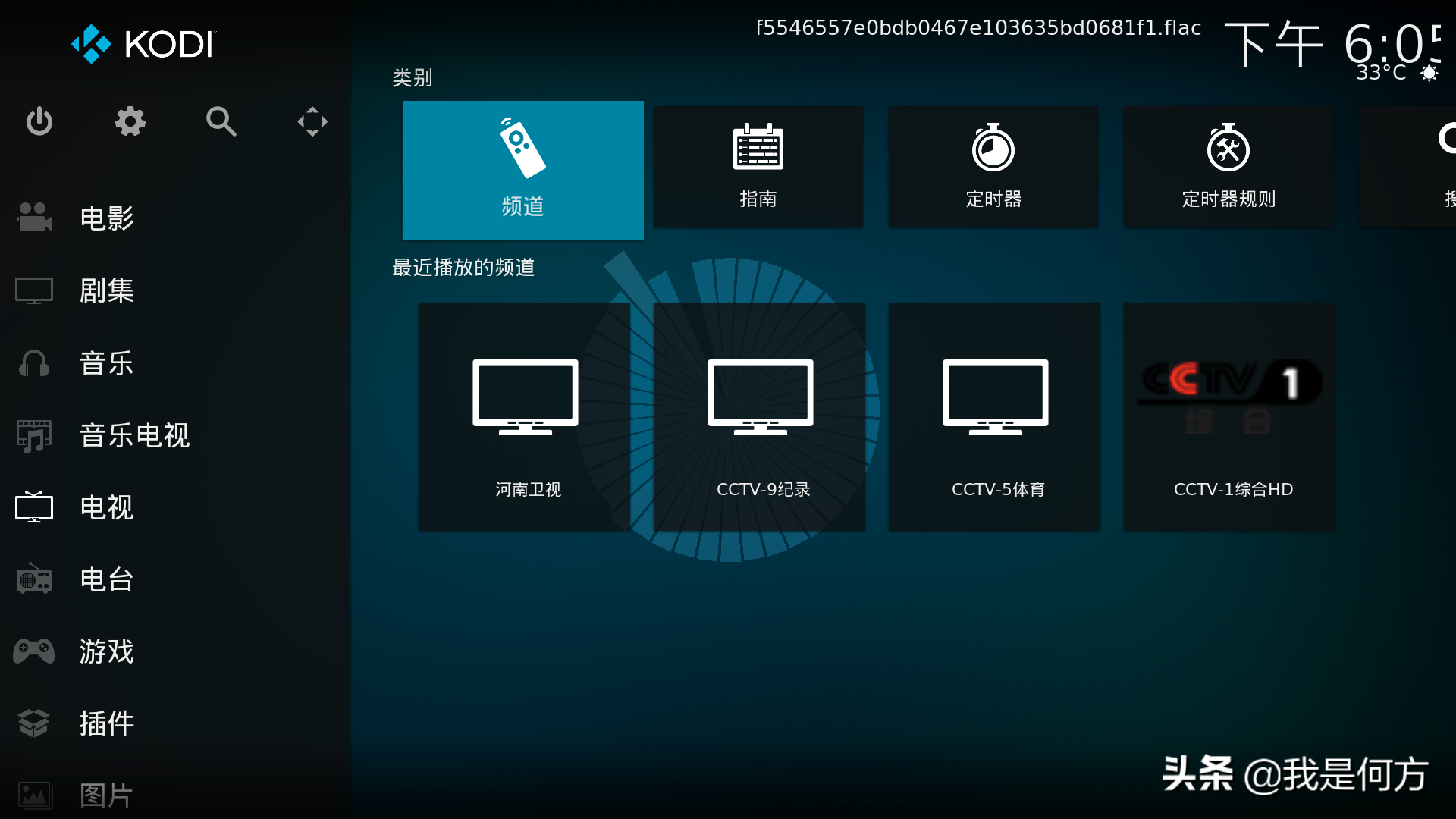Toggle fullscreen with the arrows icon

pos(312,121)
